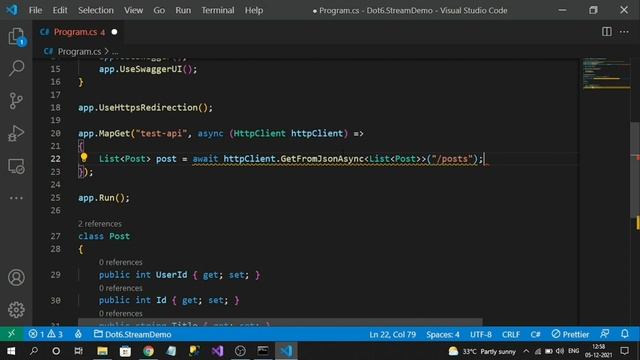Show hidden system tray icons
This screenshot has height=360, width=640.
tap(526, 351)
